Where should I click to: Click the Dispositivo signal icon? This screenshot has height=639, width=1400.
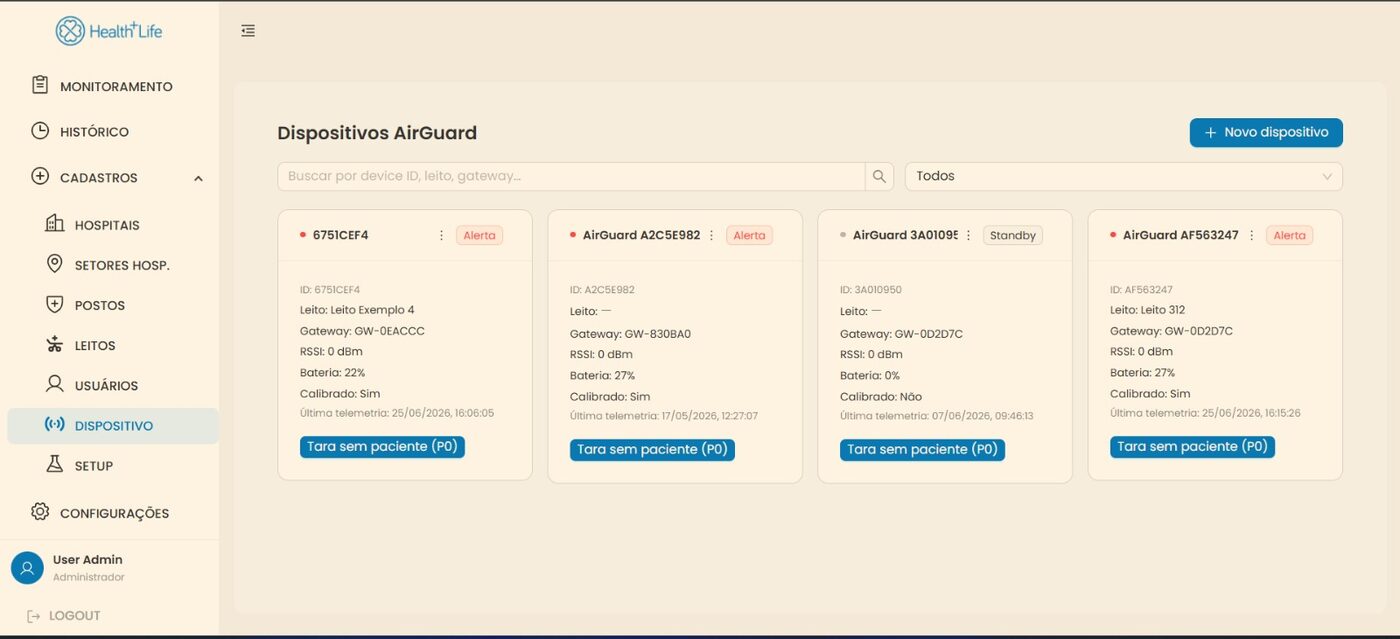[x=55, y=425]
